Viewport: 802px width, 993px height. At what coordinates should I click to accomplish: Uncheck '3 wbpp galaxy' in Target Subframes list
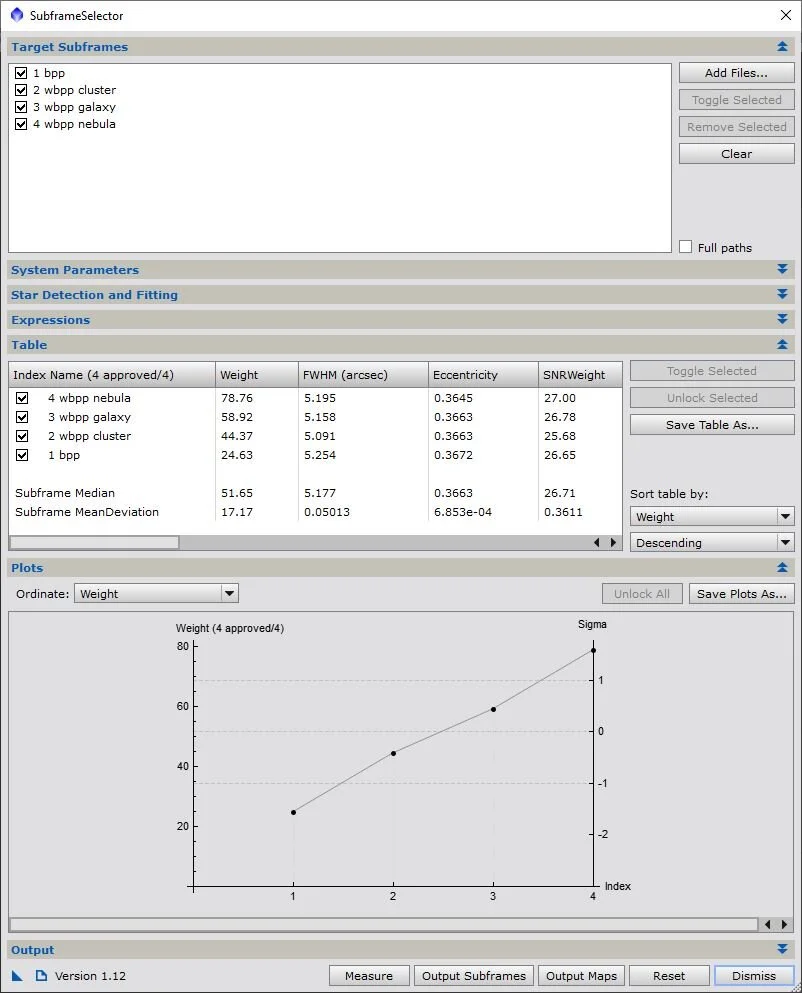tap(21, 107)
